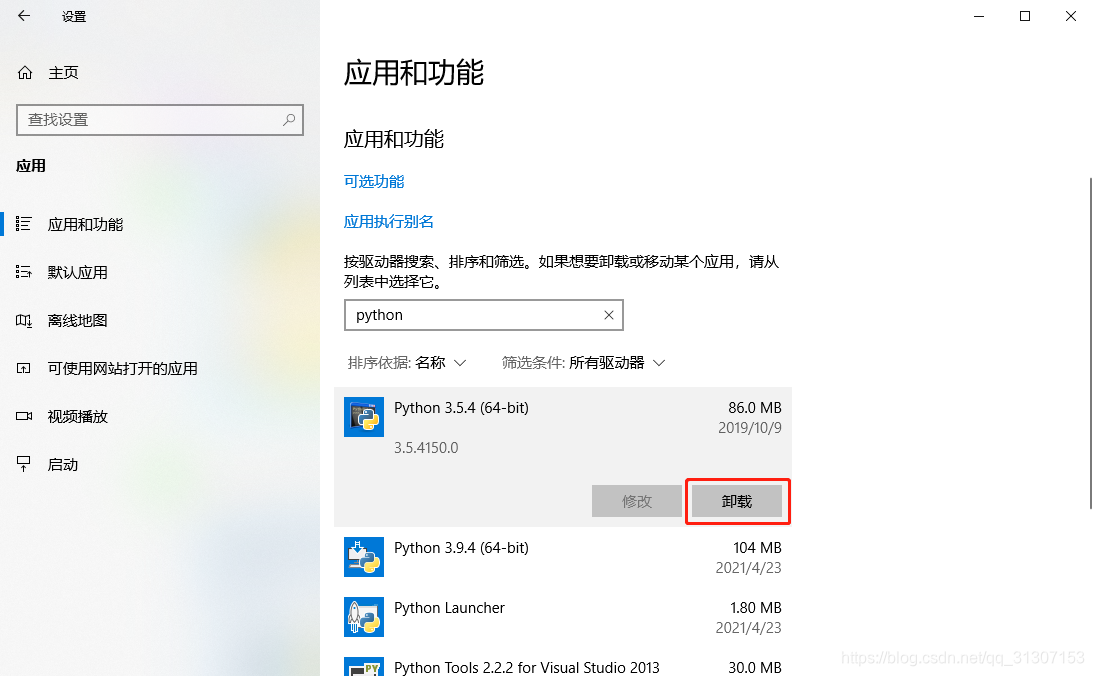Go back using the arrow icon

pyautogui.click(x=24, y=16)
